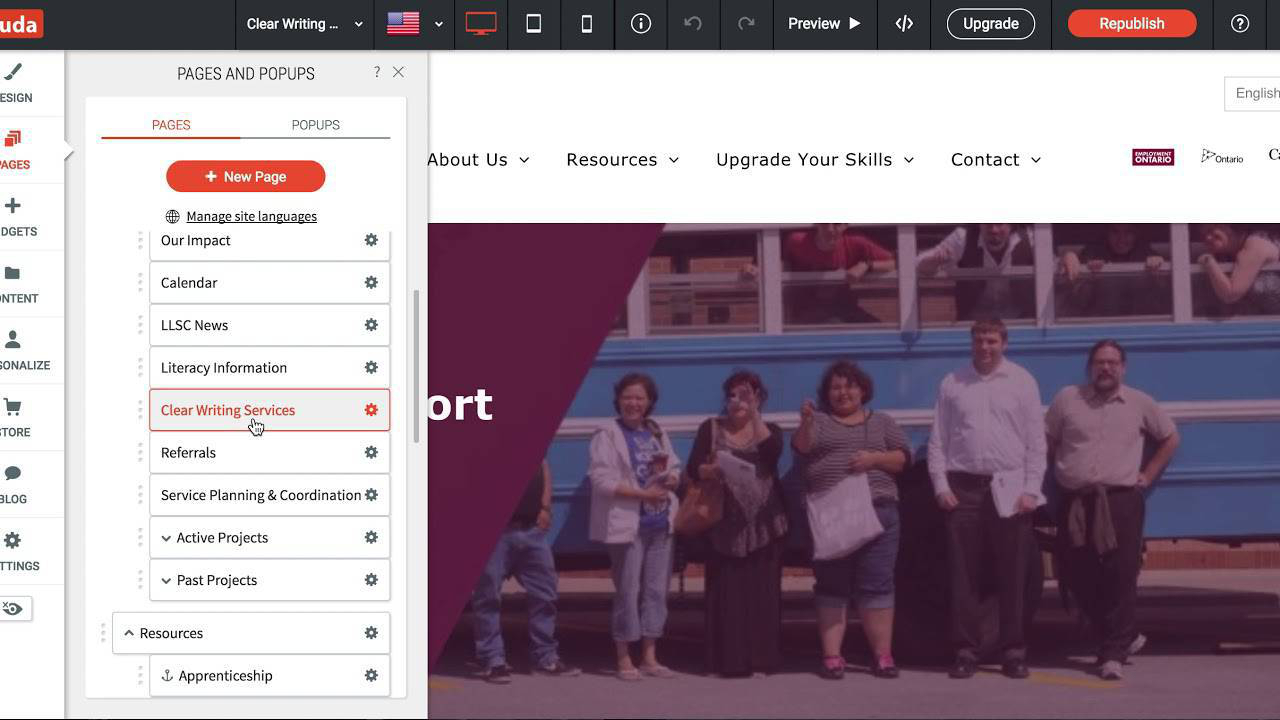Open site info icon

pos(641,24)
